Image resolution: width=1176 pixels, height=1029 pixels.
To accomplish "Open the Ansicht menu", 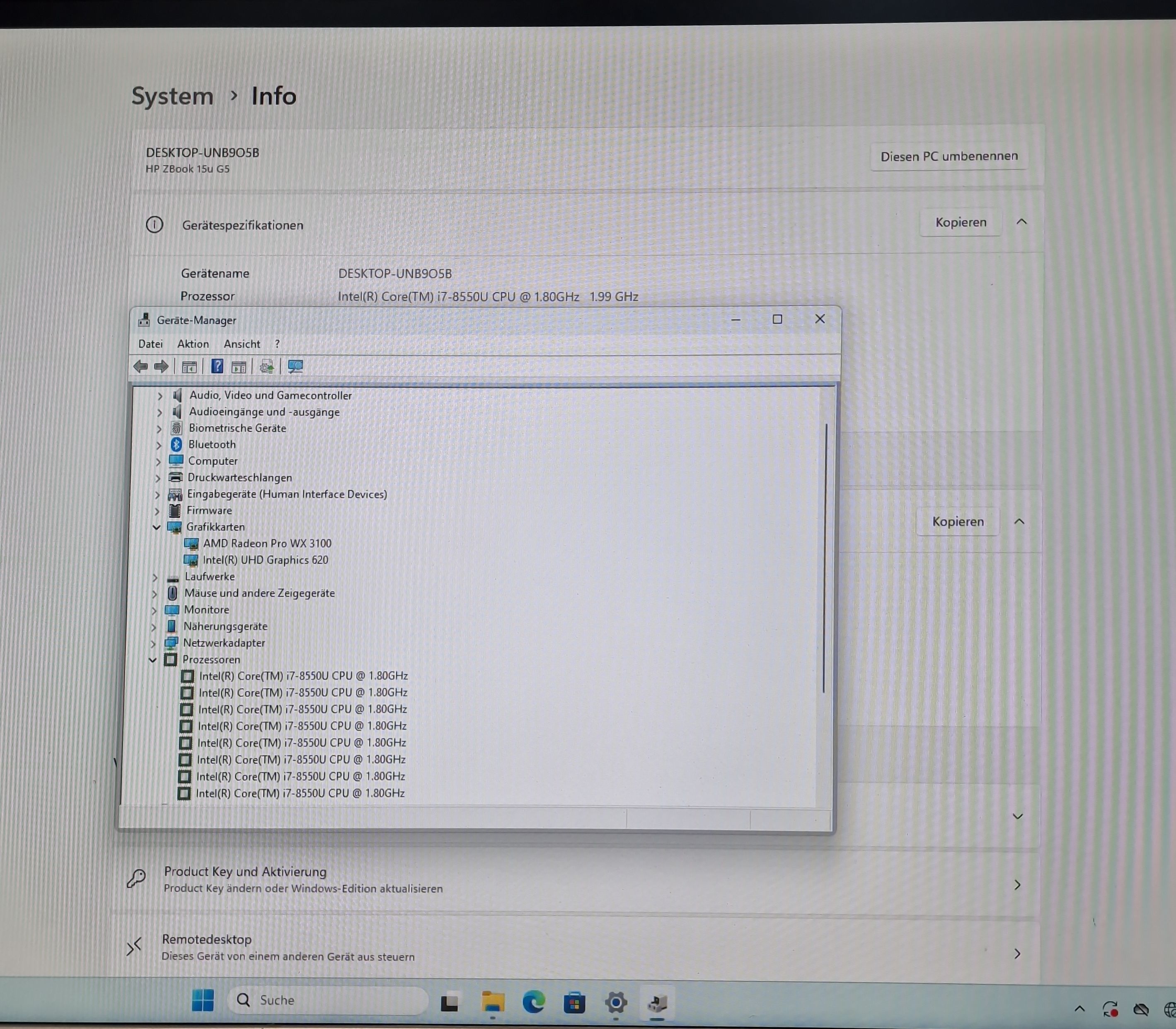I will point(242,344).
